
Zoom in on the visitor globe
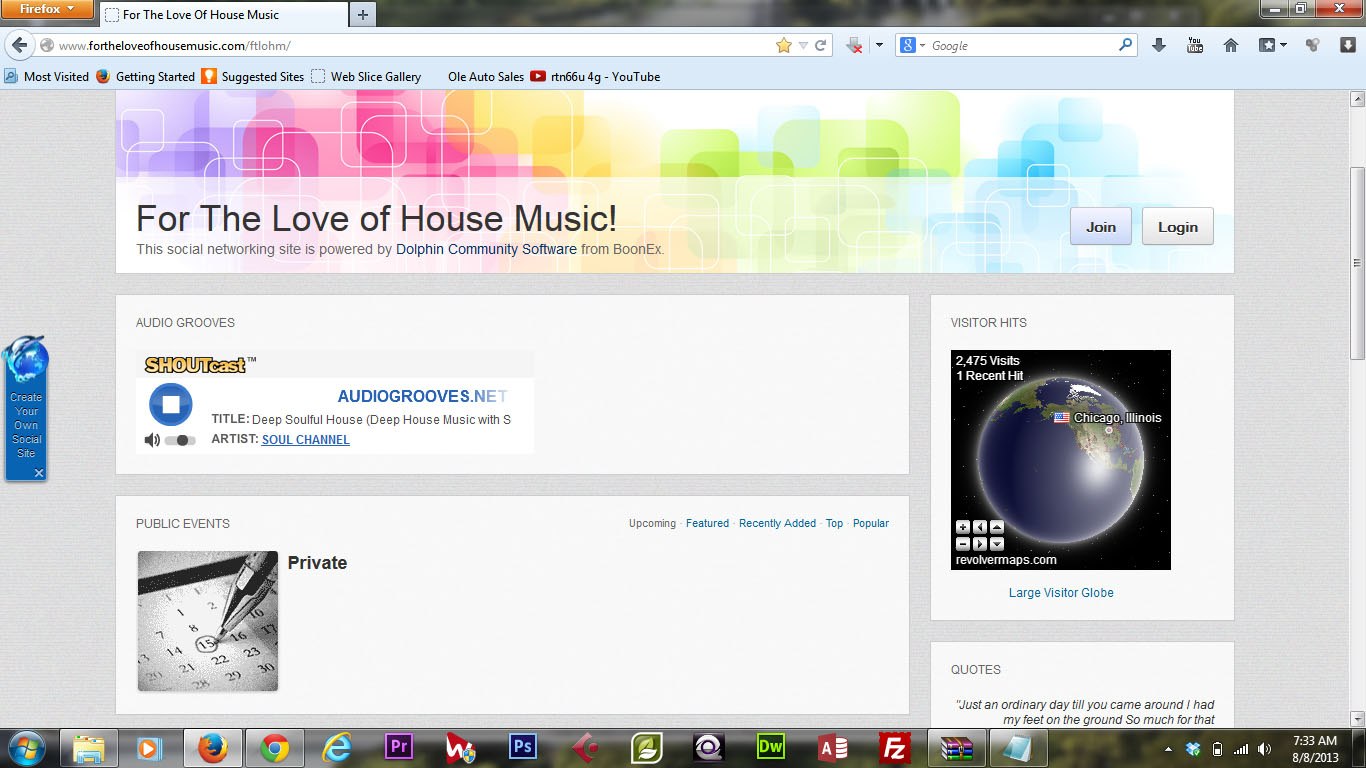click(x=962, y=527)
